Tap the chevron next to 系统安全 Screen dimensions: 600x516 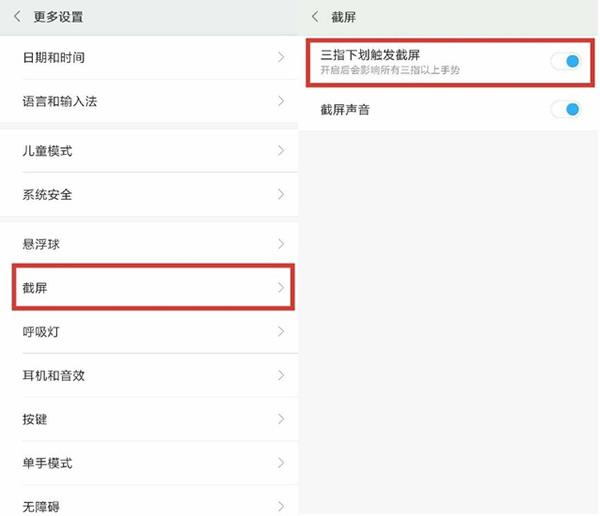[x=281, y=194]
